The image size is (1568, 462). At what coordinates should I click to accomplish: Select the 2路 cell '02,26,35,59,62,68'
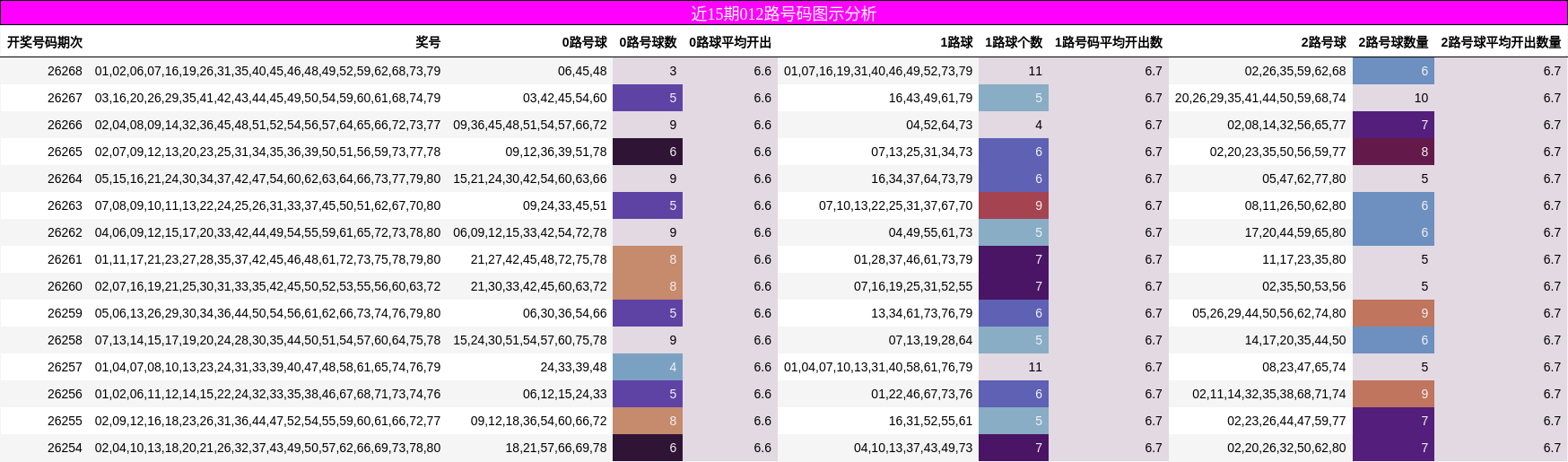[1295, 71]
